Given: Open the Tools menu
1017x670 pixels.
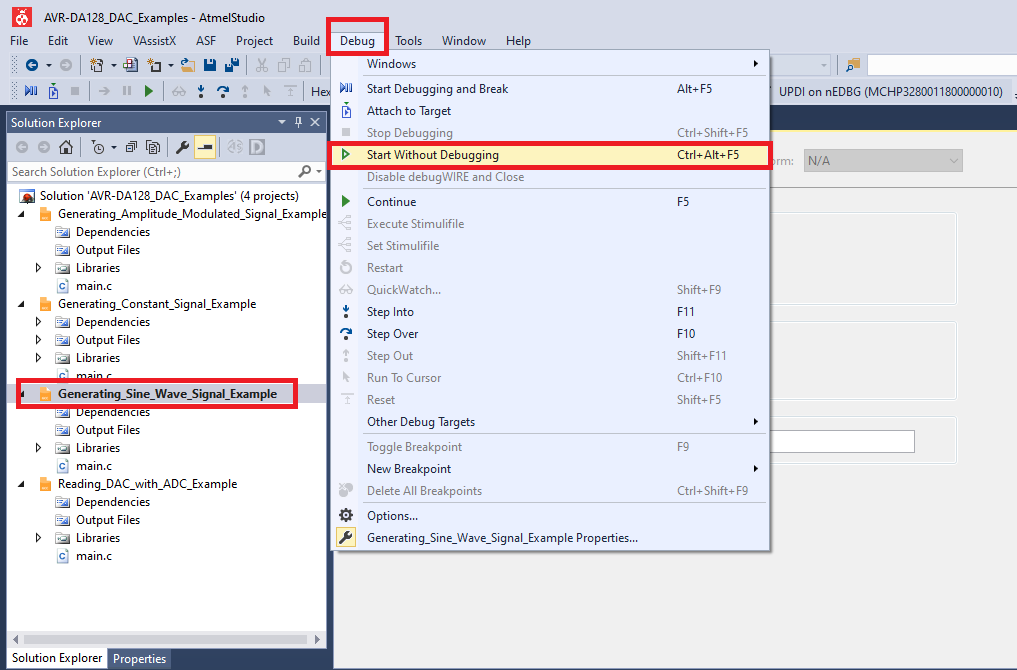Looking at the screenshot, I should click(409, 41).
